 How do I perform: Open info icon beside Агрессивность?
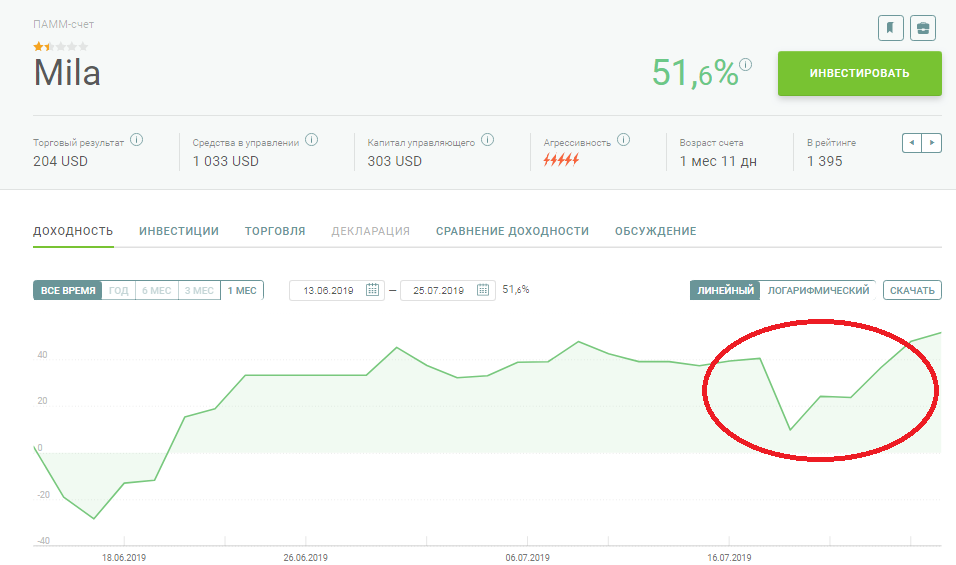(623, 140)
